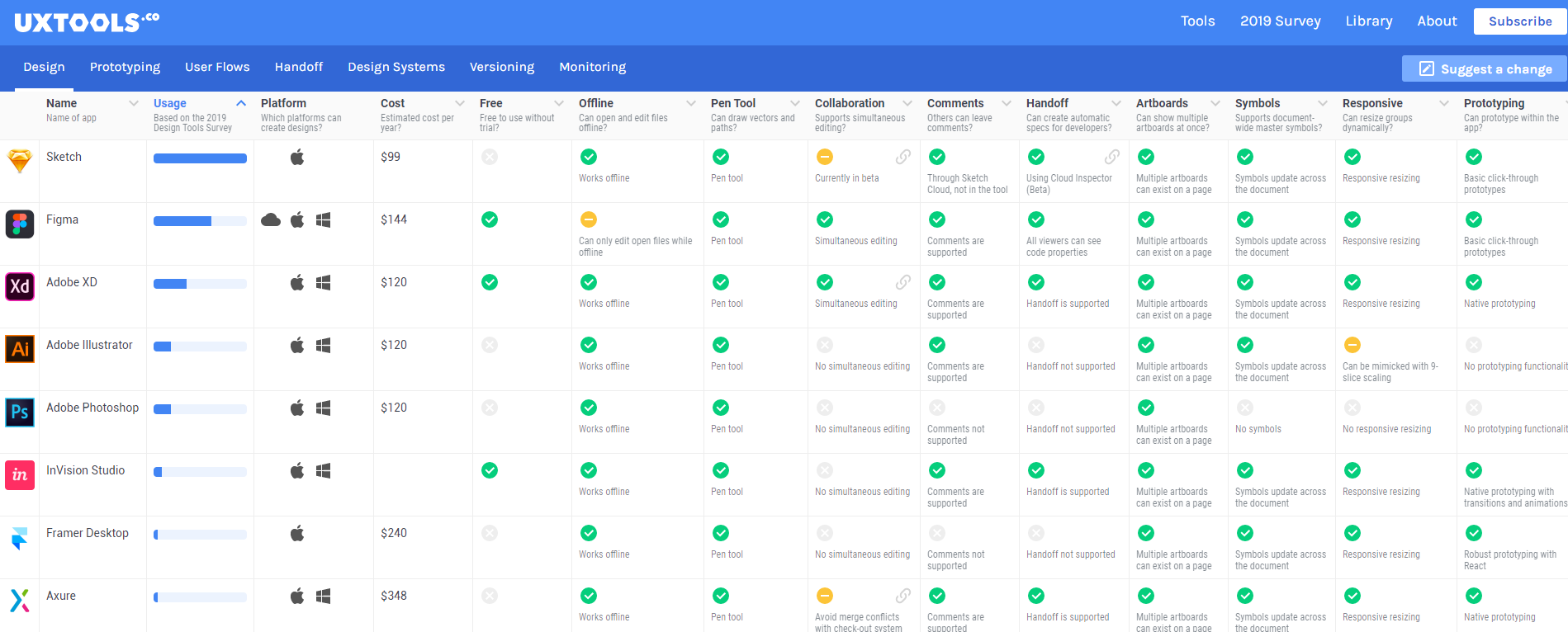Open the 2019 Survey link
The width and height of the screenshot is (1568, 632).
[1280, 21]
